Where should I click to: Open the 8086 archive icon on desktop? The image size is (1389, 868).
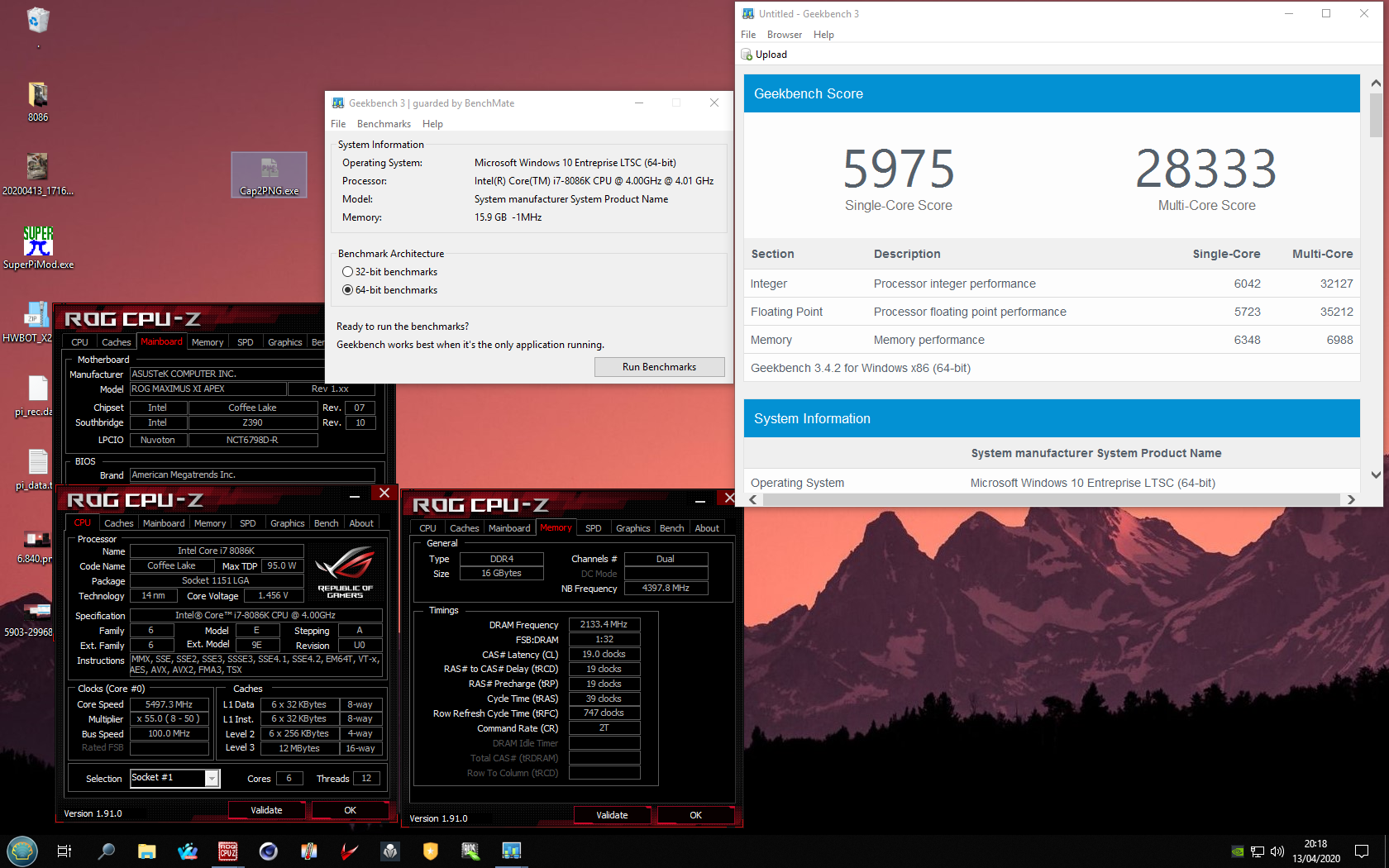(38, 102)
